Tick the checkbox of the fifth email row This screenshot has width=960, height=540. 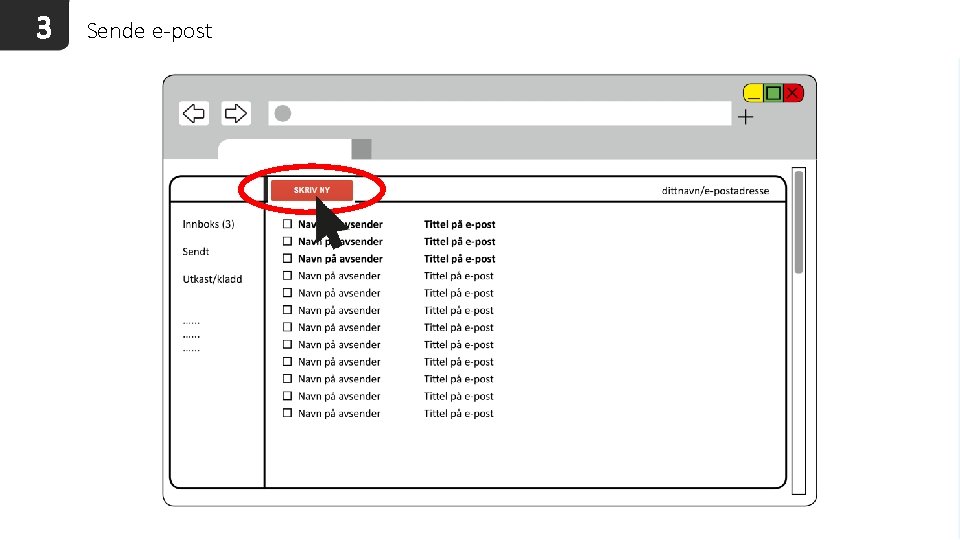pyautogui.click(x=287, y=293)
